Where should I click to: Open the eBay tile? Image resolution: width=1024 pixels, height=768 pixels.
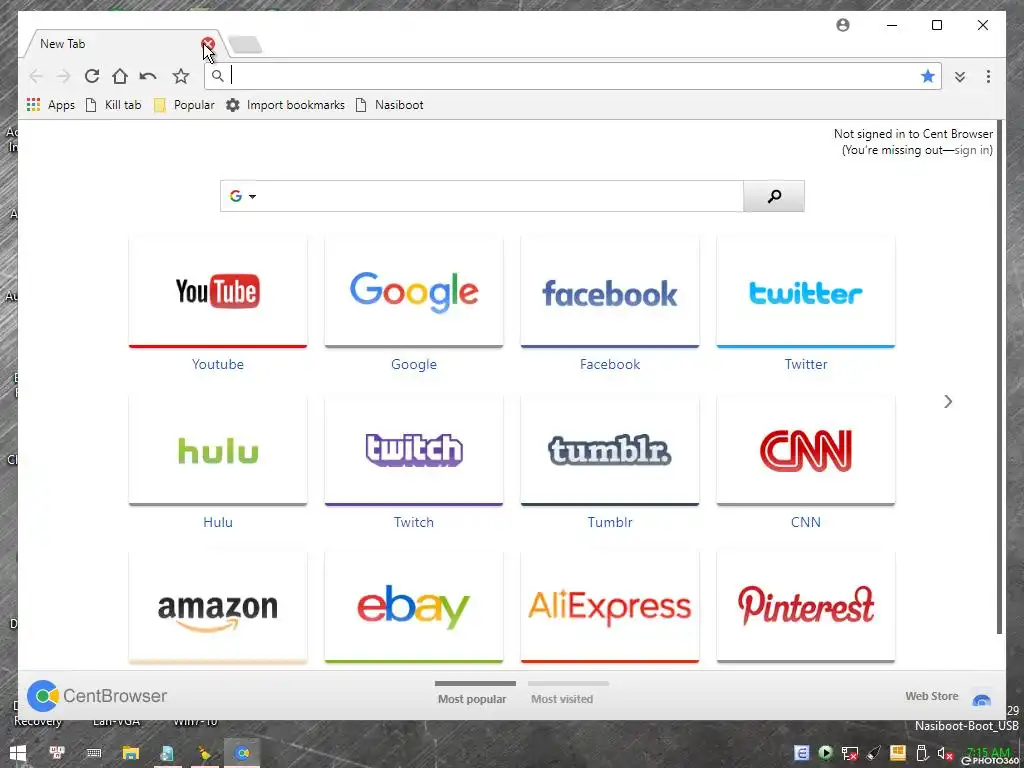tap(414, 607)
